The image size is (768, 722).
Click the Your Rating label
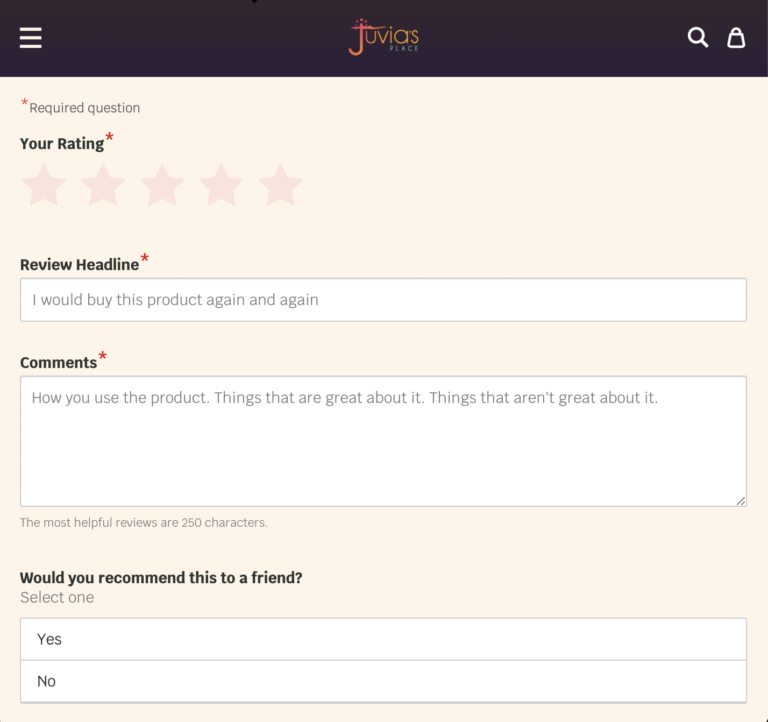(x=61, y=144)
